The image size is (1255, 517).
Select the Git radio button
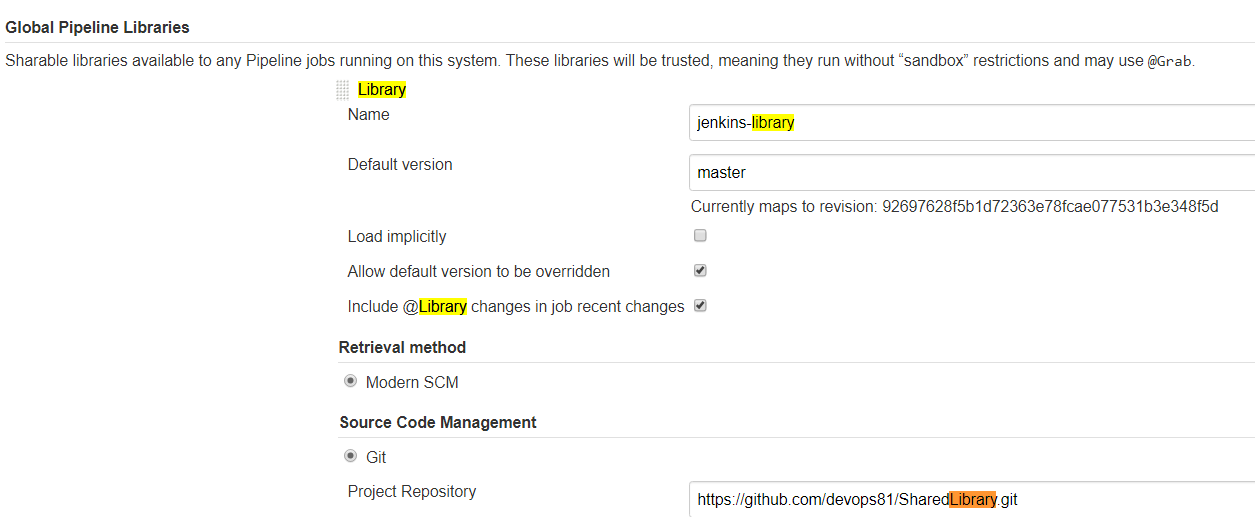point(350,457)
